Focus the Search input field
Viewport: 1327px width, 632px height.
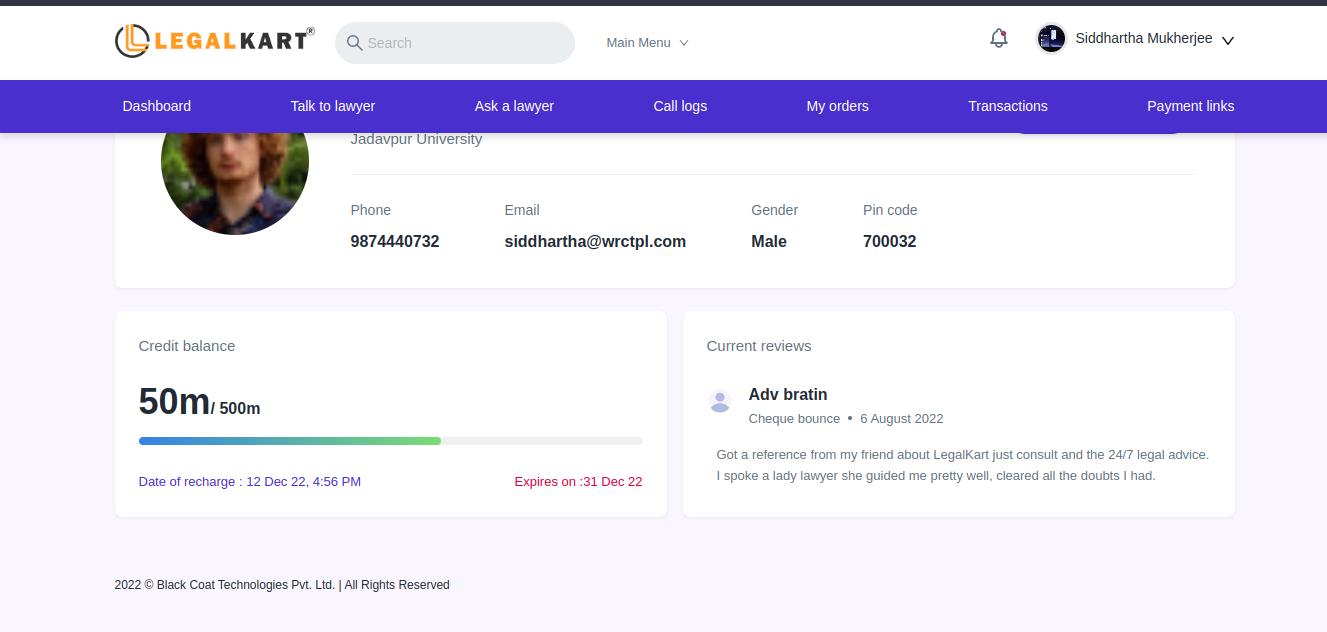coord(465,43)
